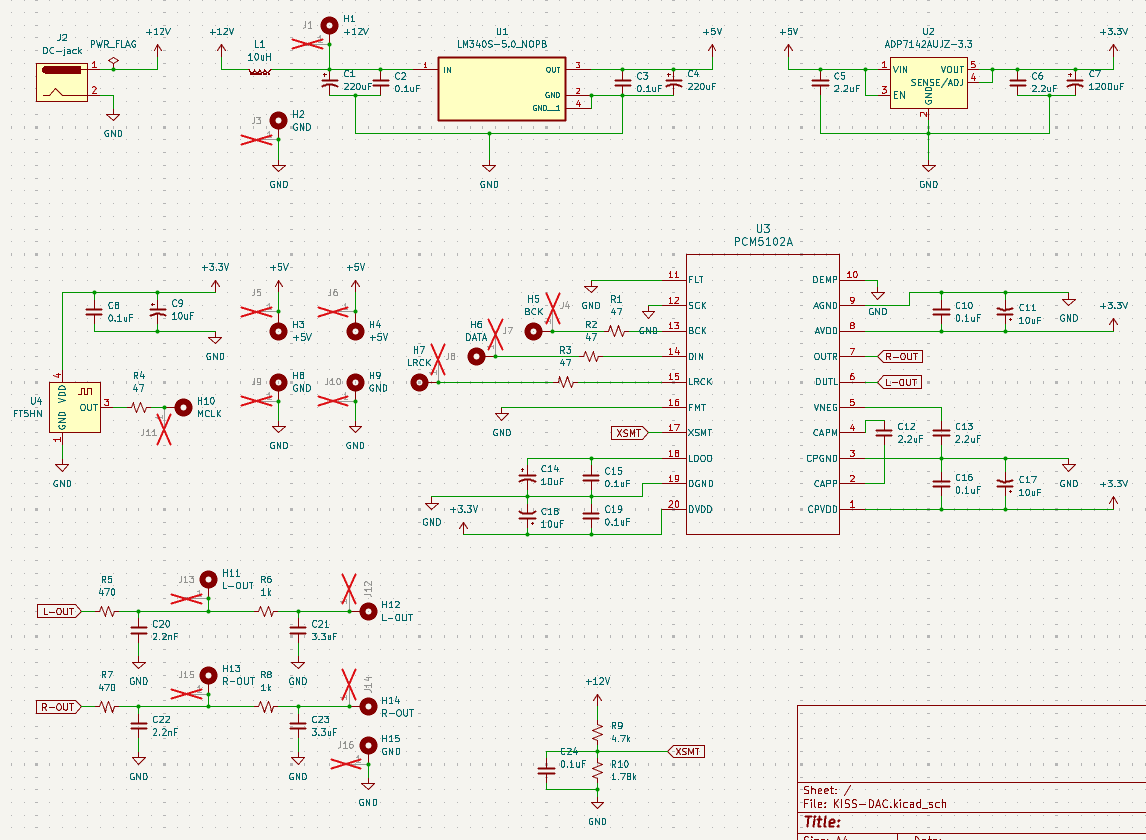This screenshot has width=1146, height=840.
Task: Select the R6 1k resistor
Action: pos(266,611)
